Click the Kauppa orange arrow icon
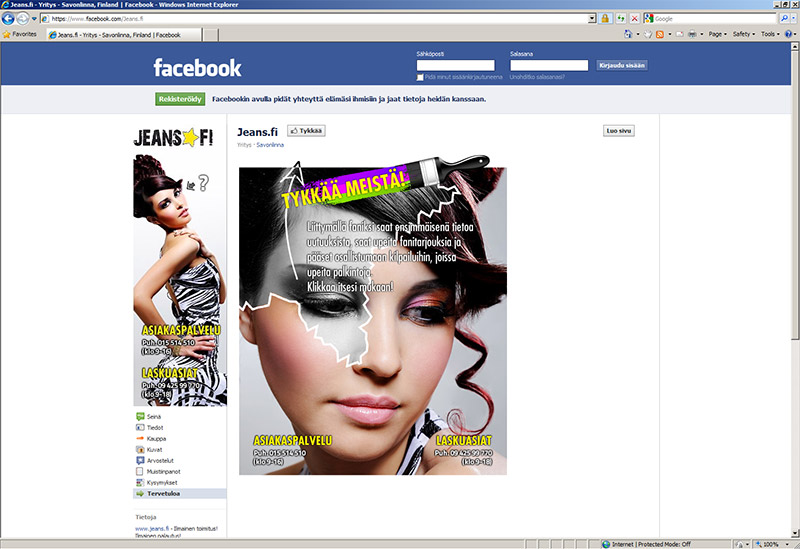This screenshot has height=549, width=800. [x=140, y=439]
